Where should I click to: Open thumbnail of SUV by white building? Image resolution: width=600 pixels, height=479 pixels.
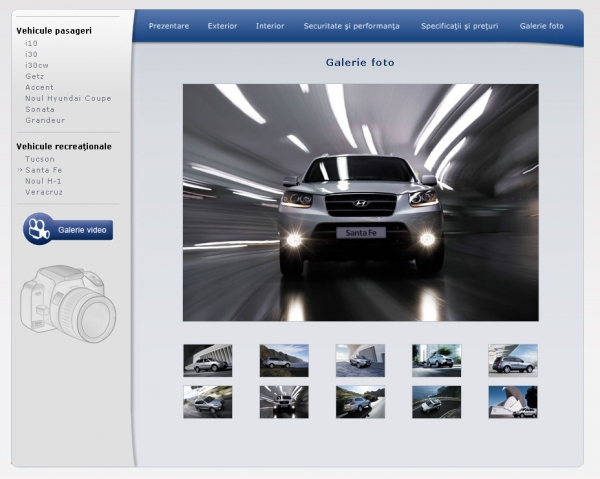(x=513, y=402)
